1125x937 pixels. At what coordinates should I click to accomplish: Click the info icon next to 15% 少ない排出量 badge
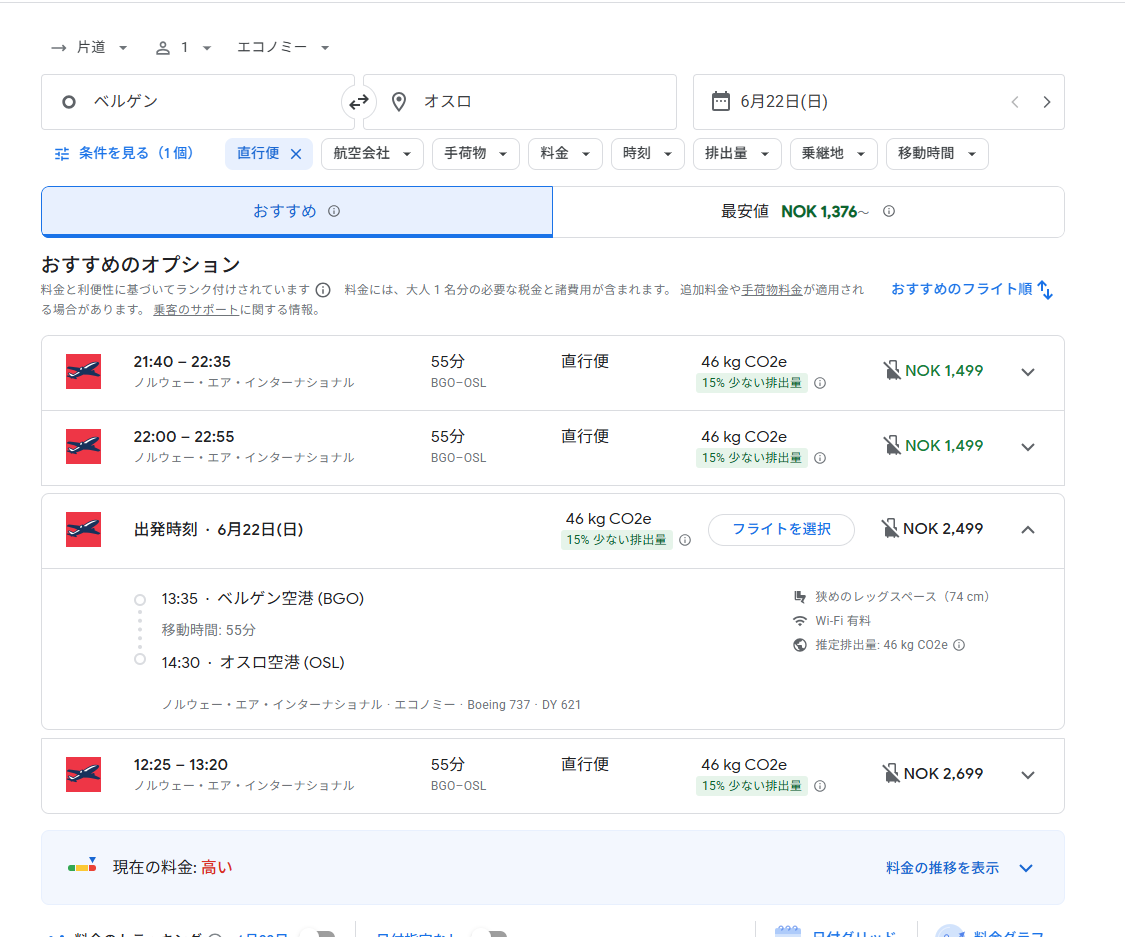[820, 383]
